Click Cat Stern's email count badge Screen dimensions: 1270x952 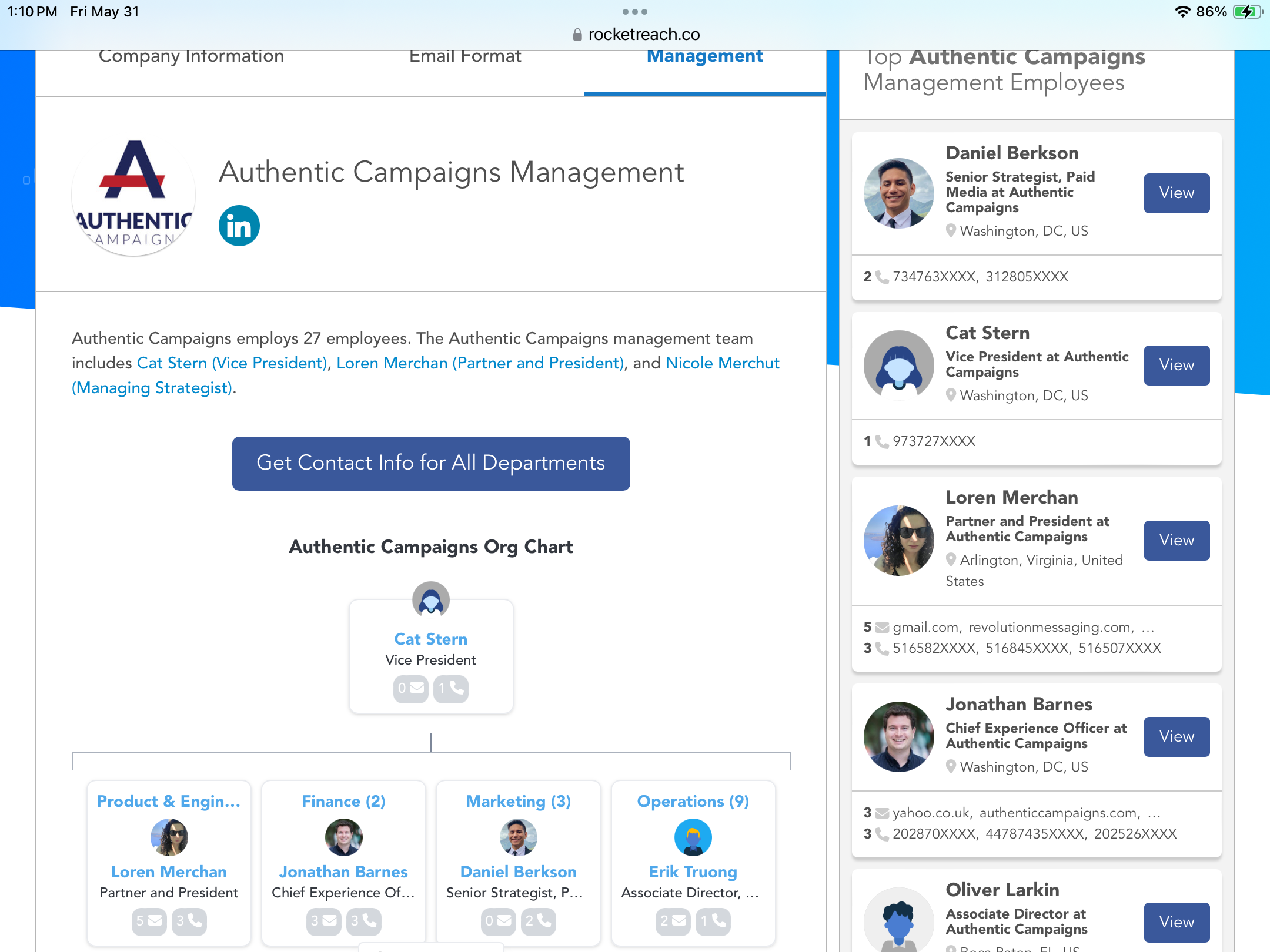point(410,688)
